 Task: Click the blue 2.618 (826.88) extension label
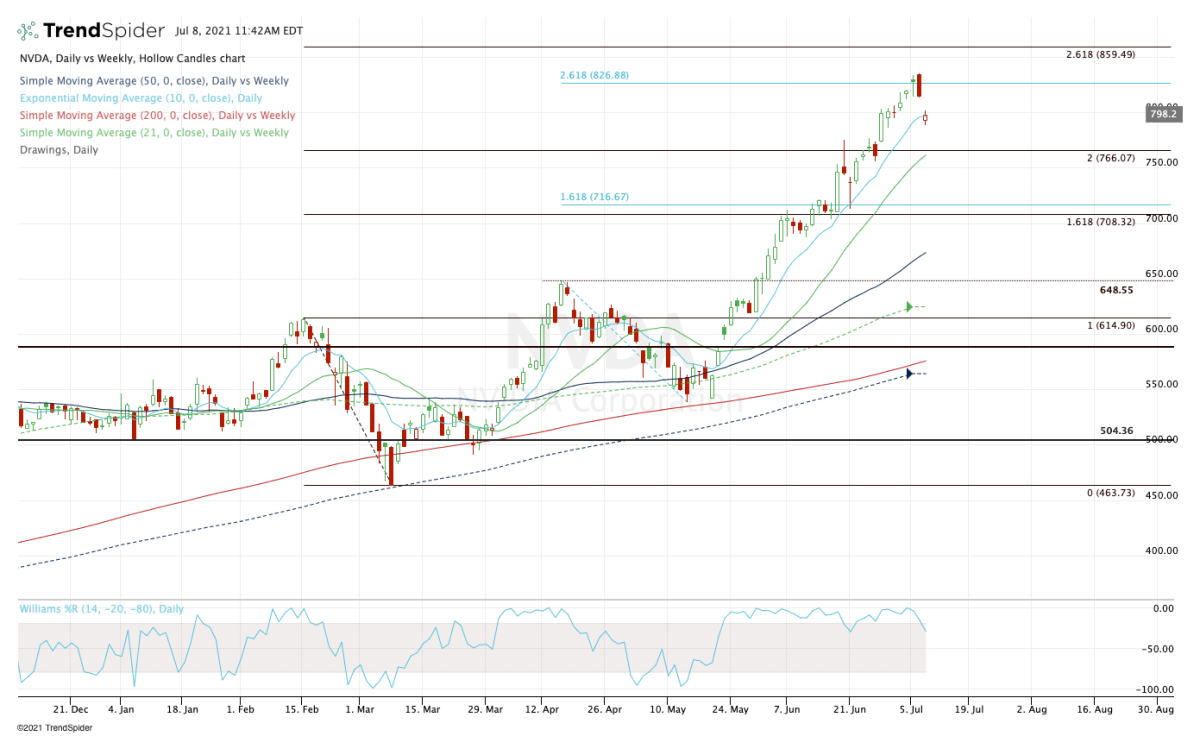[594, 76]
